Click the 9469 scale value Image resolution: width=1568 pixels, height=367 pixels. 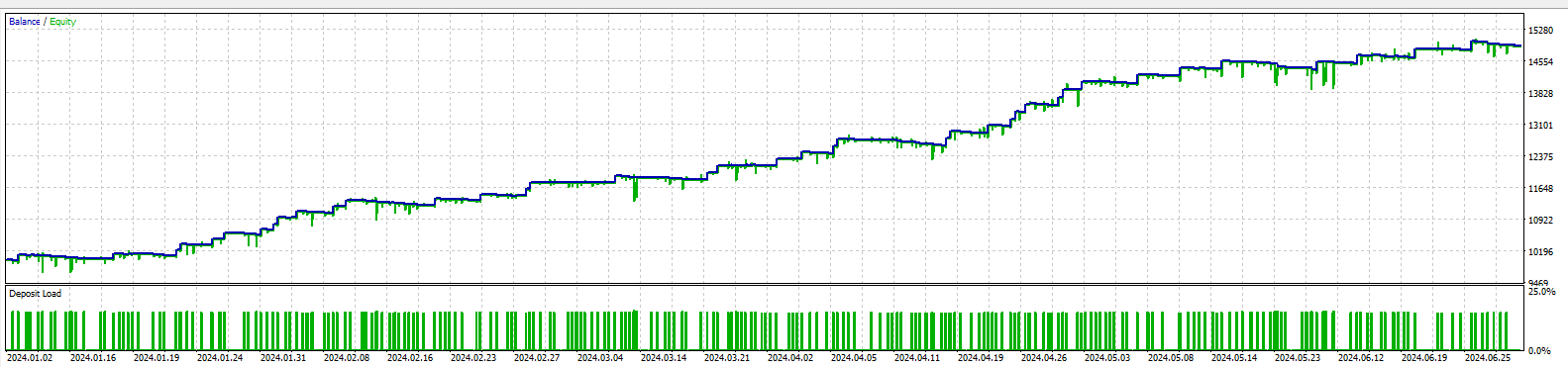[1538, 283]
